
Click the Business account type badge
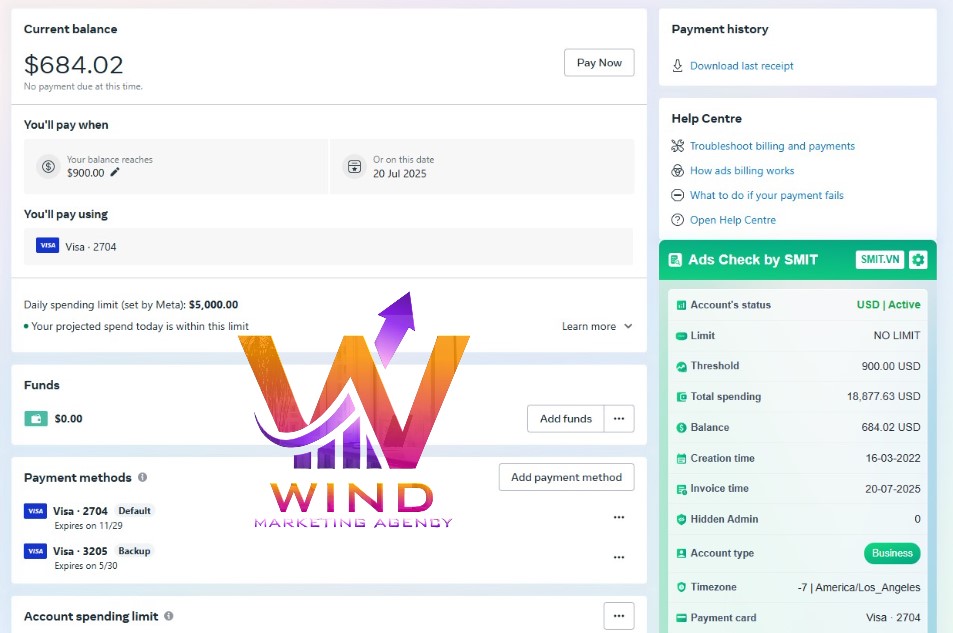892,553
